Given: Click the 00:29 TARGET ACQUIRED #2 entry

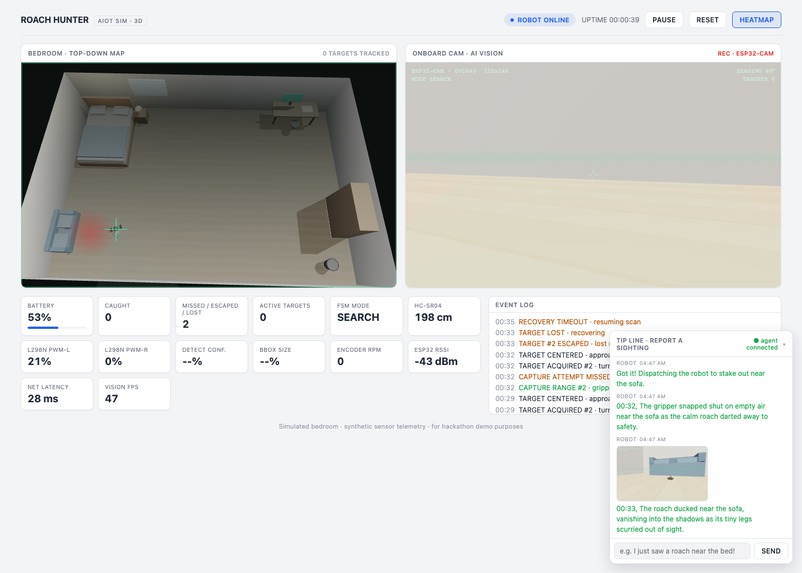Looking at the screenshot, I should (552, 410).
